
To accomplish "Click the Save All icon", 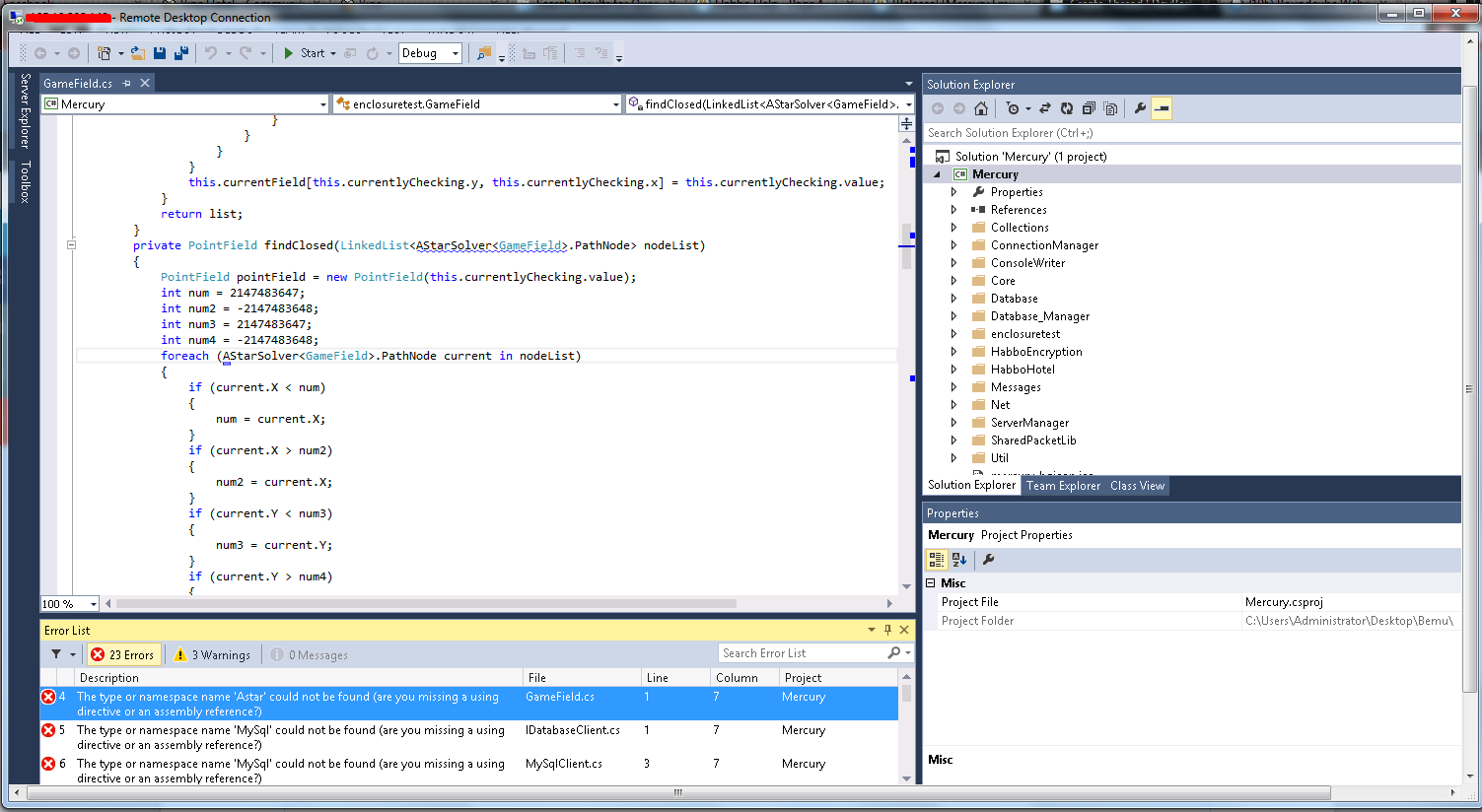I will [181, 53].
